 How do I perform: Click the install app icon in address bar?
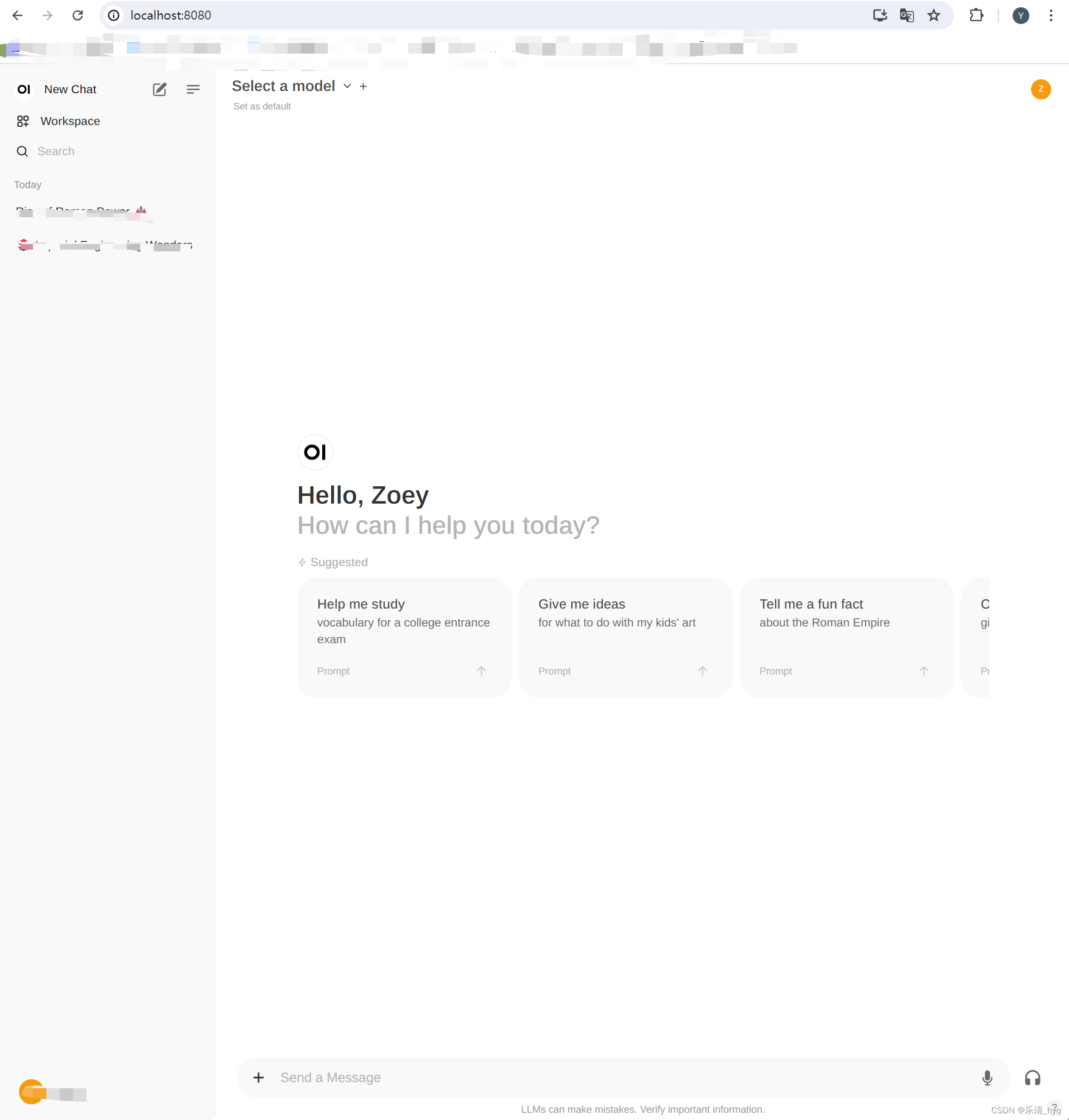click(x=880, y=16)
